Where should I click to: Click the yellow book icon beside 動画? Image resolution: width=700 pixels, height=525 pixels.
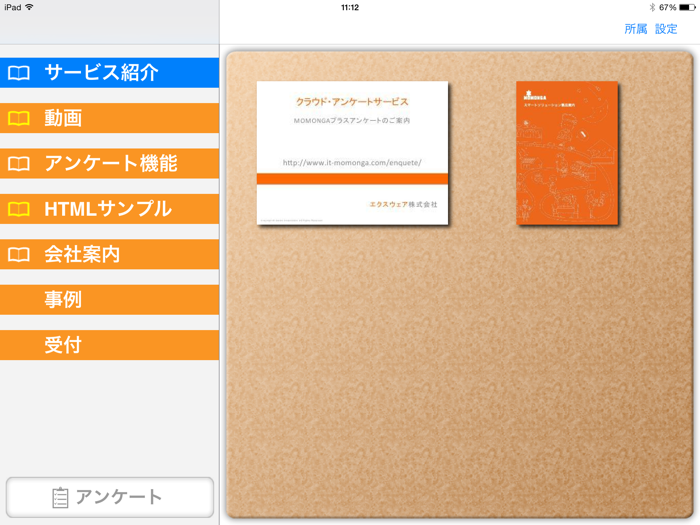pyautogui.click(x=19, y=119)
